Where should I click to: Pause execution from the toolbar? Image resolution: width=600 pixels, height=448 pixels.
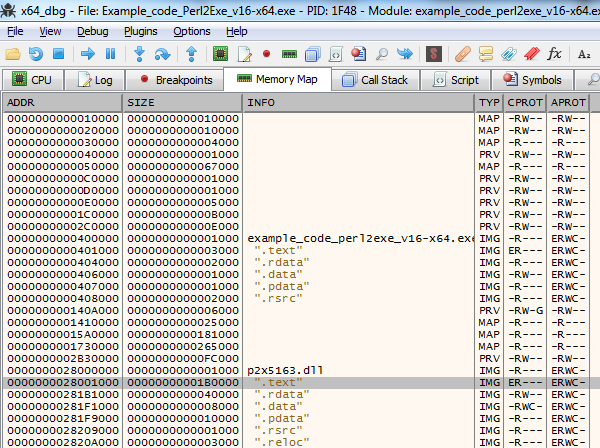tap(110, 53)
